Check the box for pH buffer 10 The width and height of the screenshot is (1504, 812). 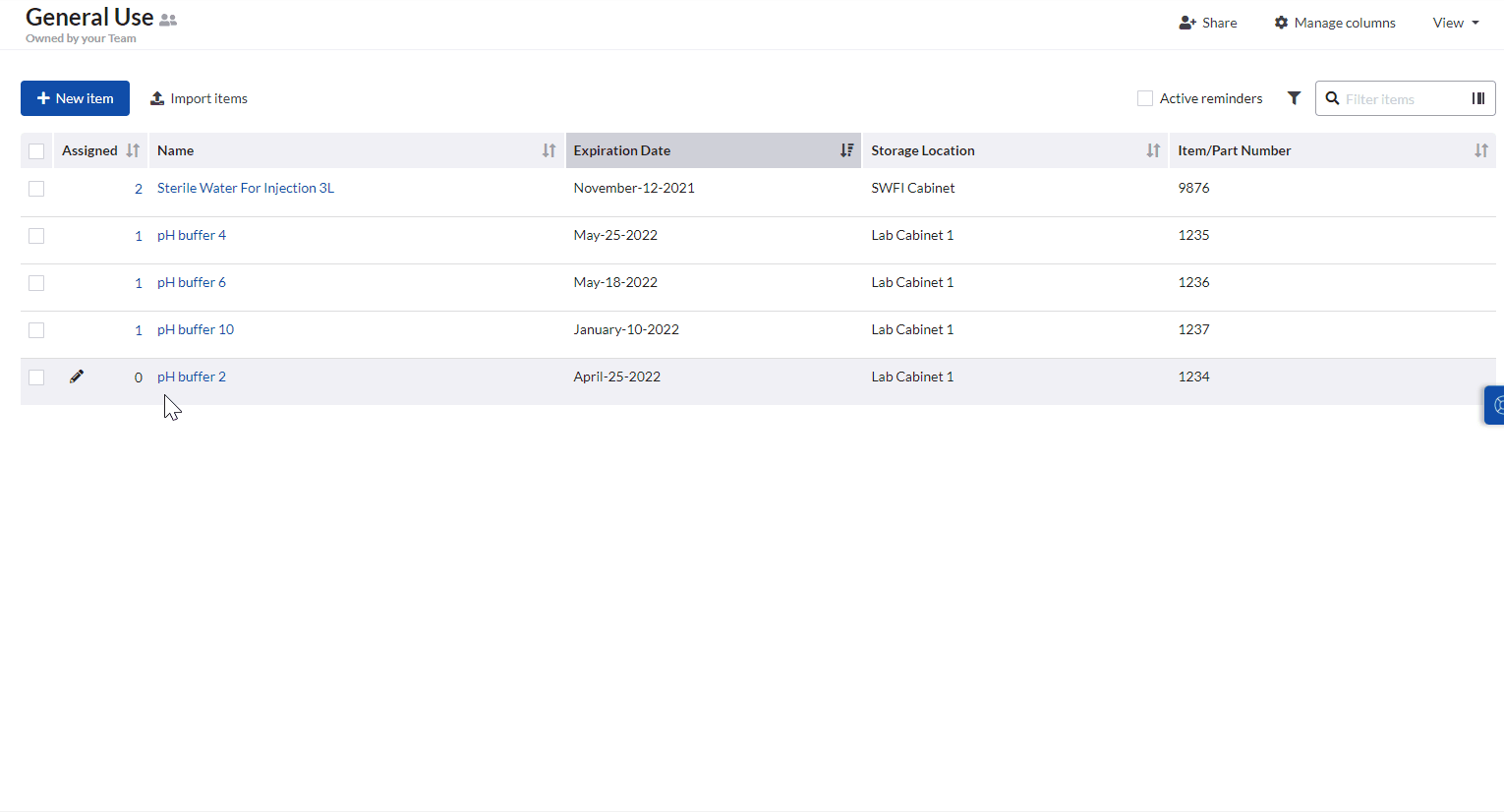36,330
